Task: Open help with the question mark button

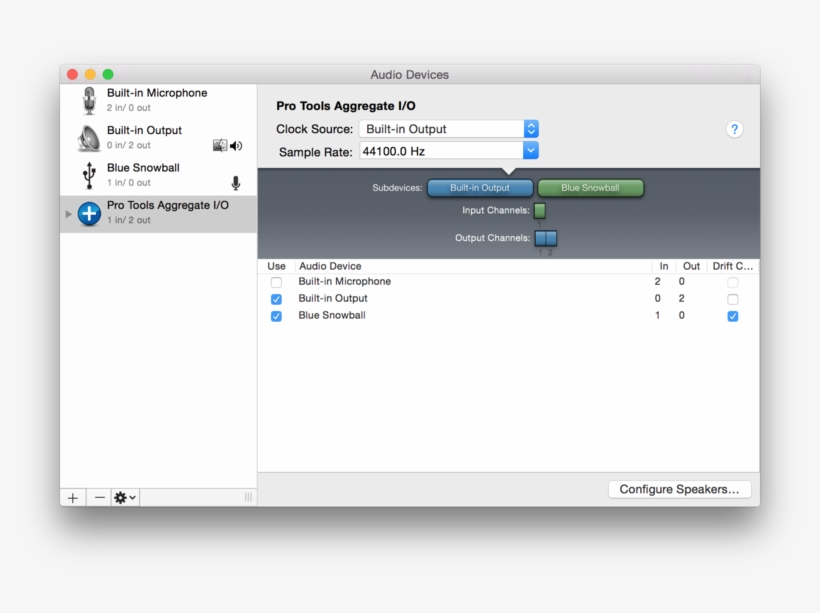Action: (734, 129)
